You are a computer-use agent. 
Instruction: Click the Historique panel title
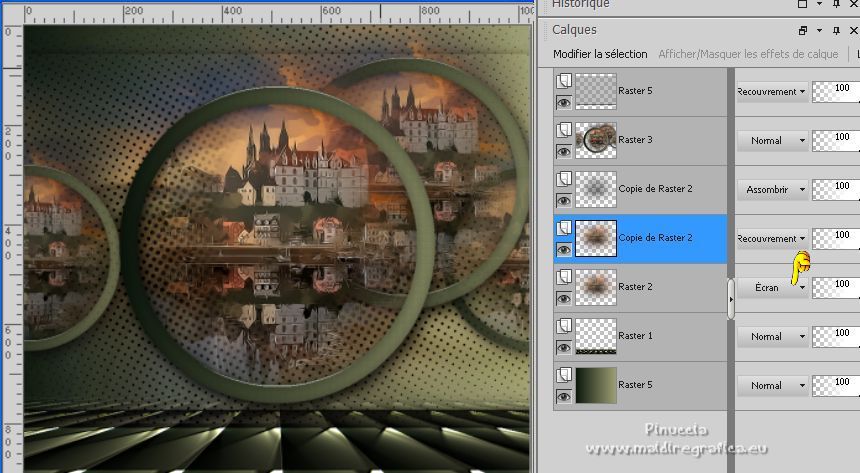(581, 4)
